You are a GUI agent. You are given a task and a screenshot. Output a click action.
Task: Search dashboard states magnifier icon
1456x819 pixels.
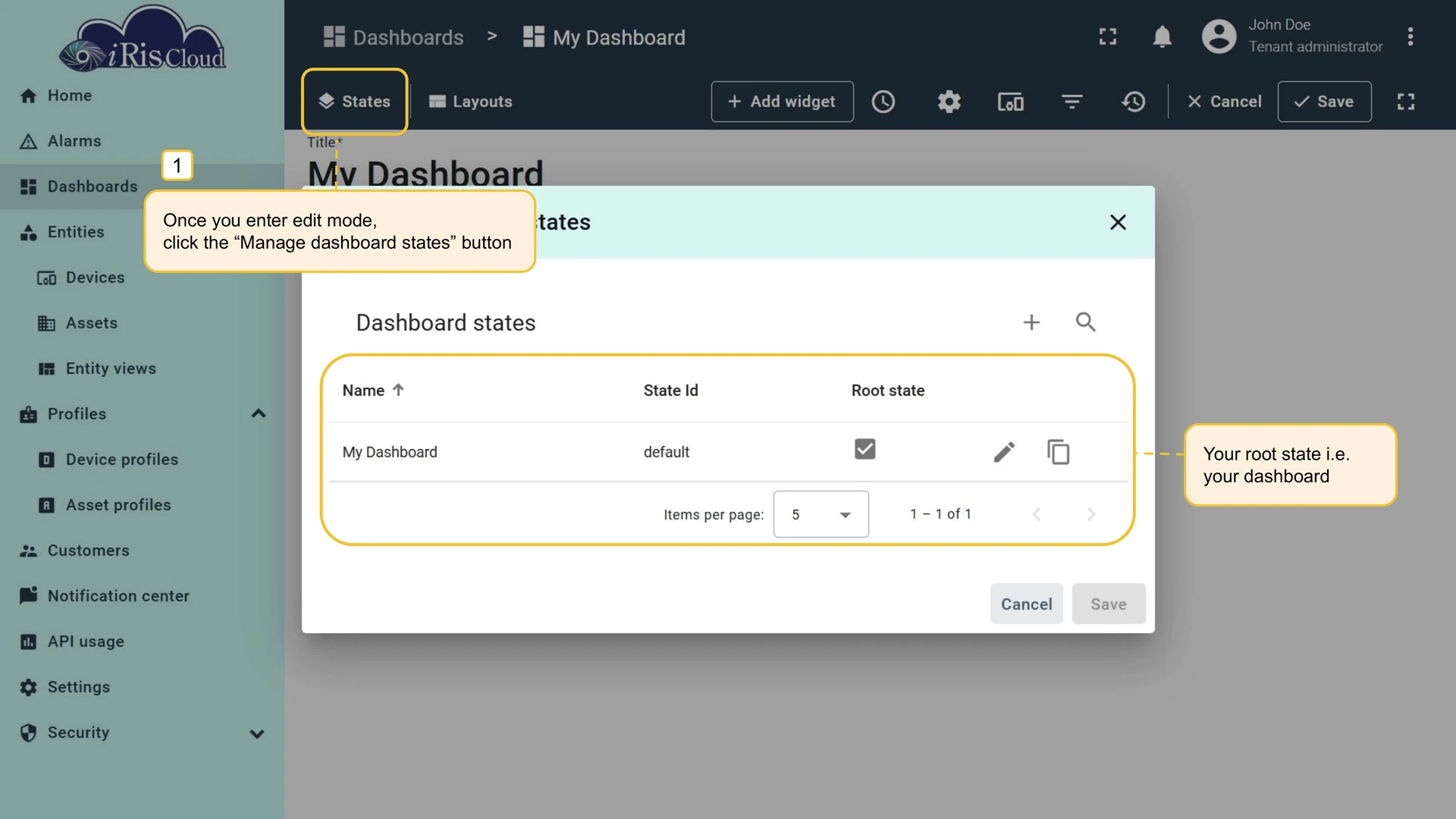[x=1085, y=322]
